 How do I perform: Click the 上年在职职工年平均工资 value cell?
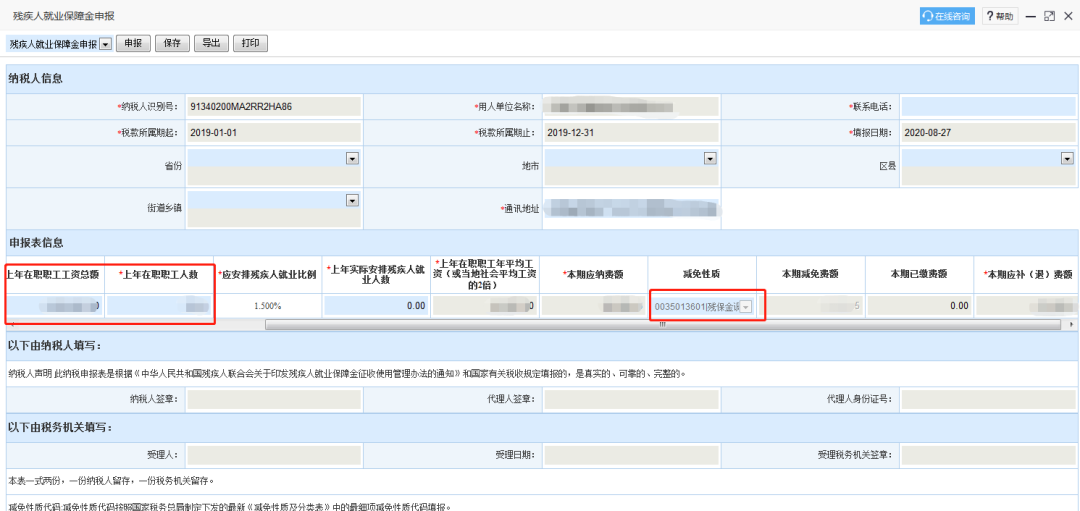tap(485, 306)
